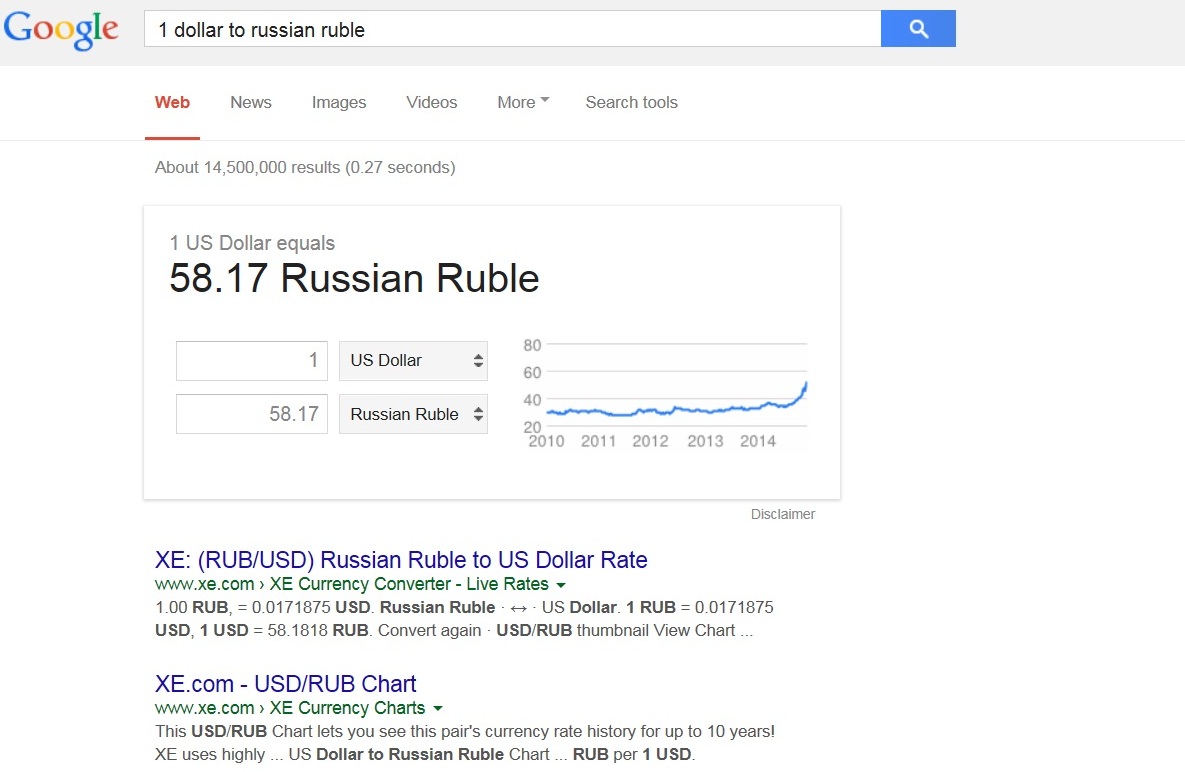The image size is (1185, 772).
Task: Open the Videos tab
Action: tap(431, 102)
